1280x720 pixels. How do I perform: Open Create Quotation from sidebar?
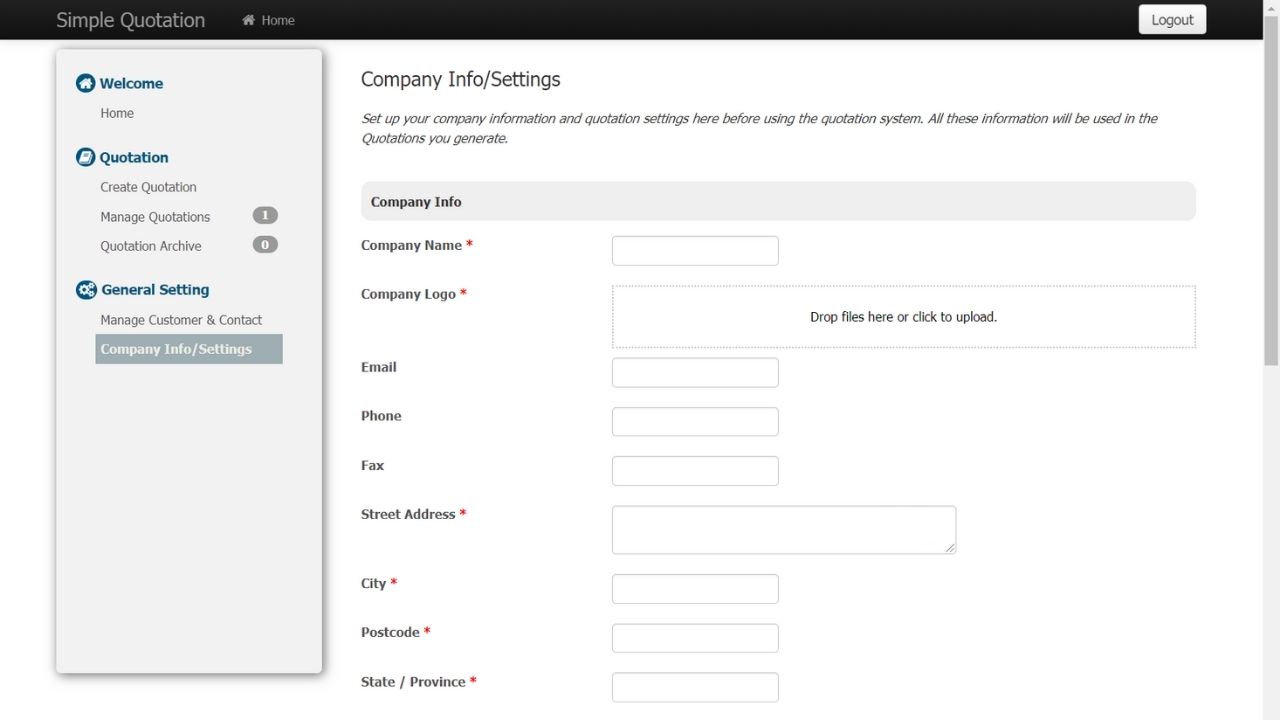(x=148, y=187)
